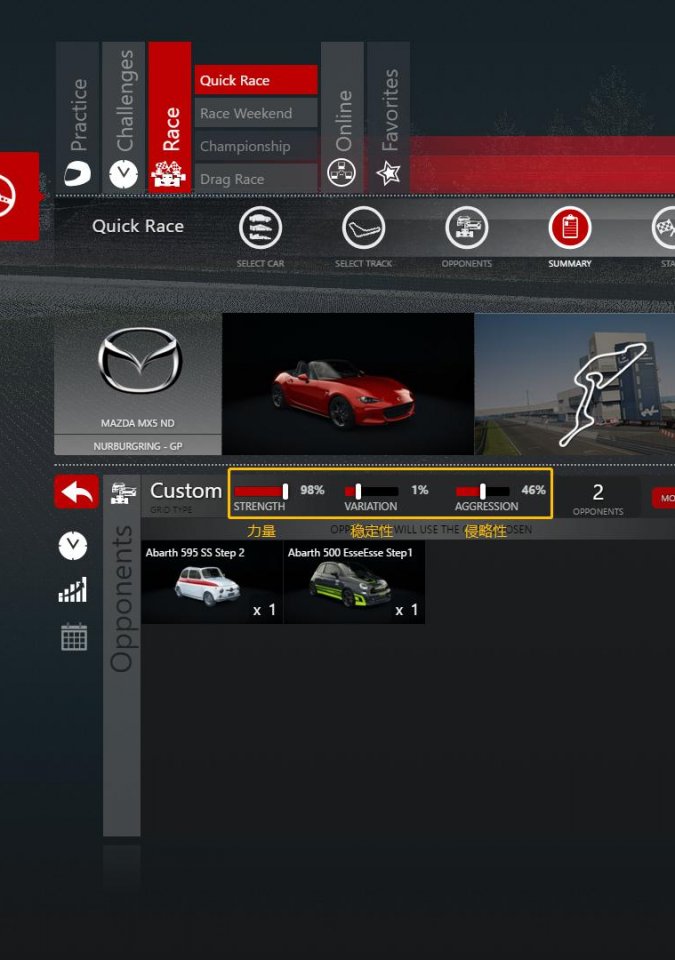Viewport: 675px width, 960px height.
Task: Click the Quick Race heading text
Action: point(138,226)
